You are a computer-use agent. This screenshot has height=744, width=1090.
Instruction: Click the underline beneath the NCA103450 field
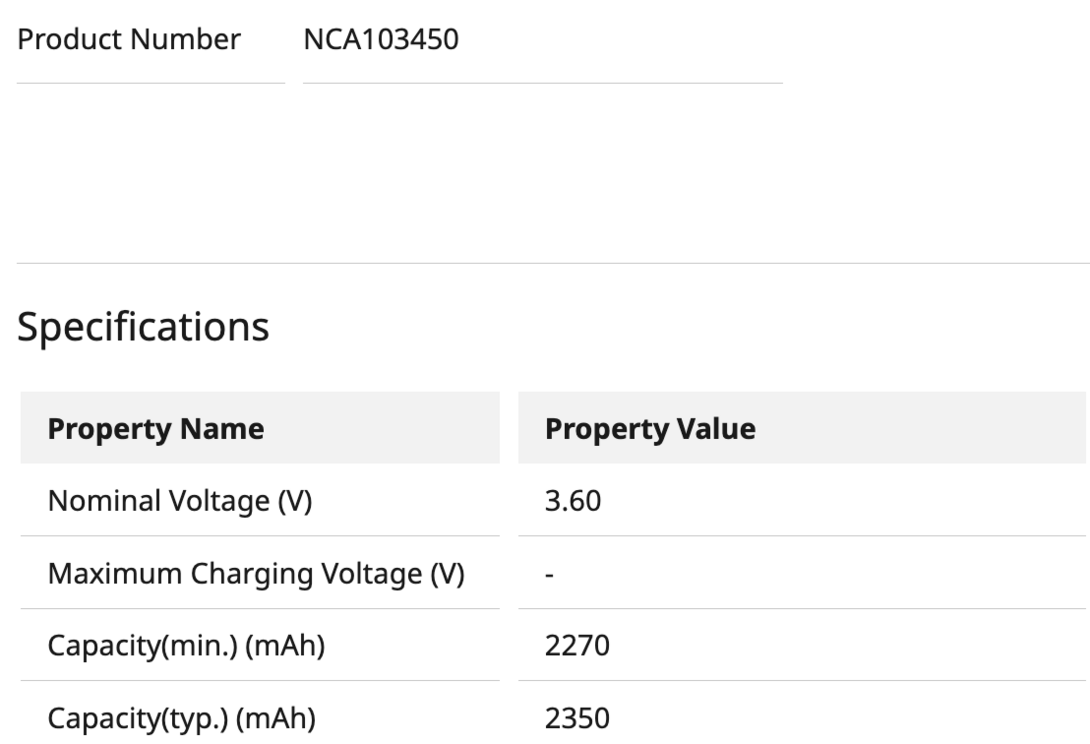pyautogui.click(x=542, y=83)
